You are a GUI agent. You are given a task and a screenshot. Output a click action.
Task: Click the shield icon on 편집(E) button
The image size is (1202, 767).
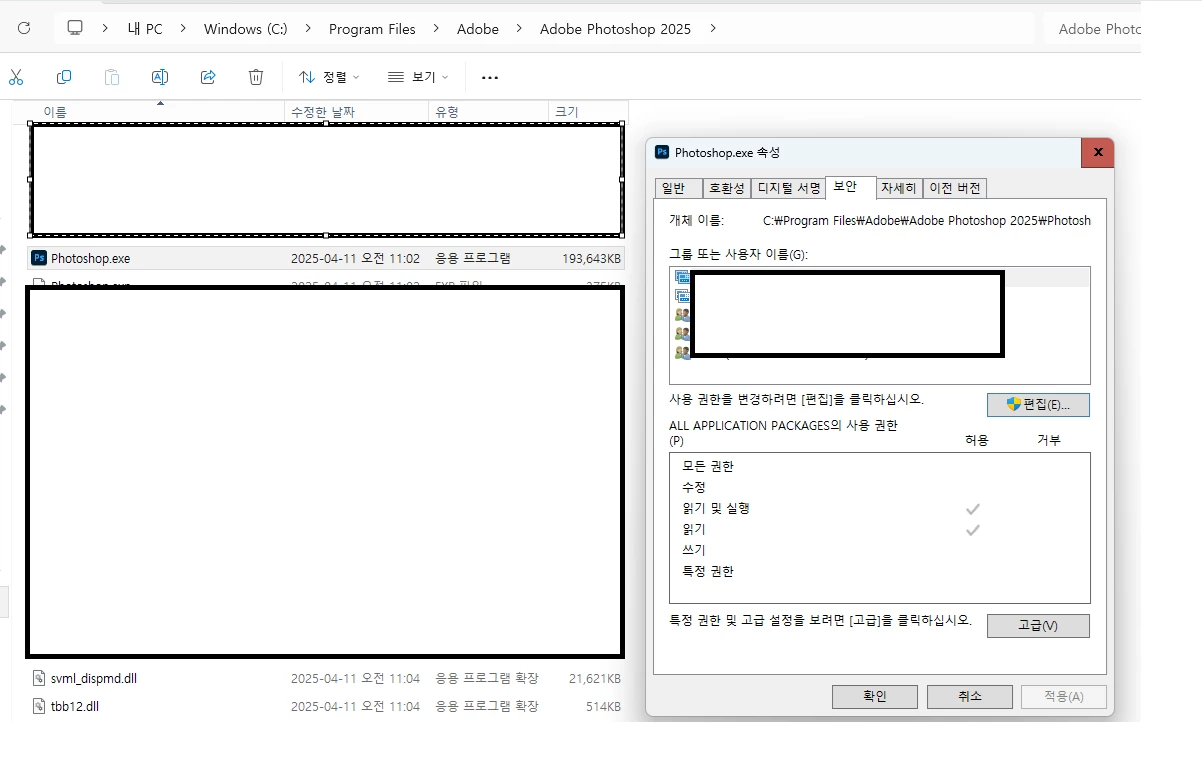point(1013,404)
